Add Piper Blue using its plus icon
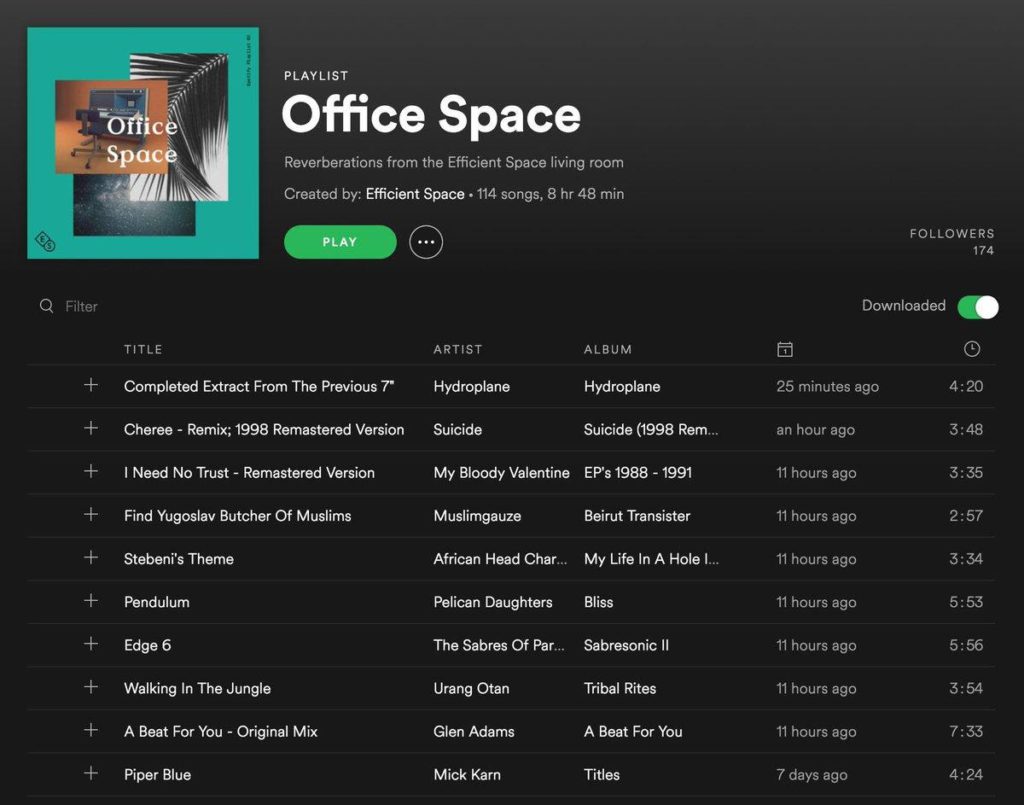 [91, 773]
